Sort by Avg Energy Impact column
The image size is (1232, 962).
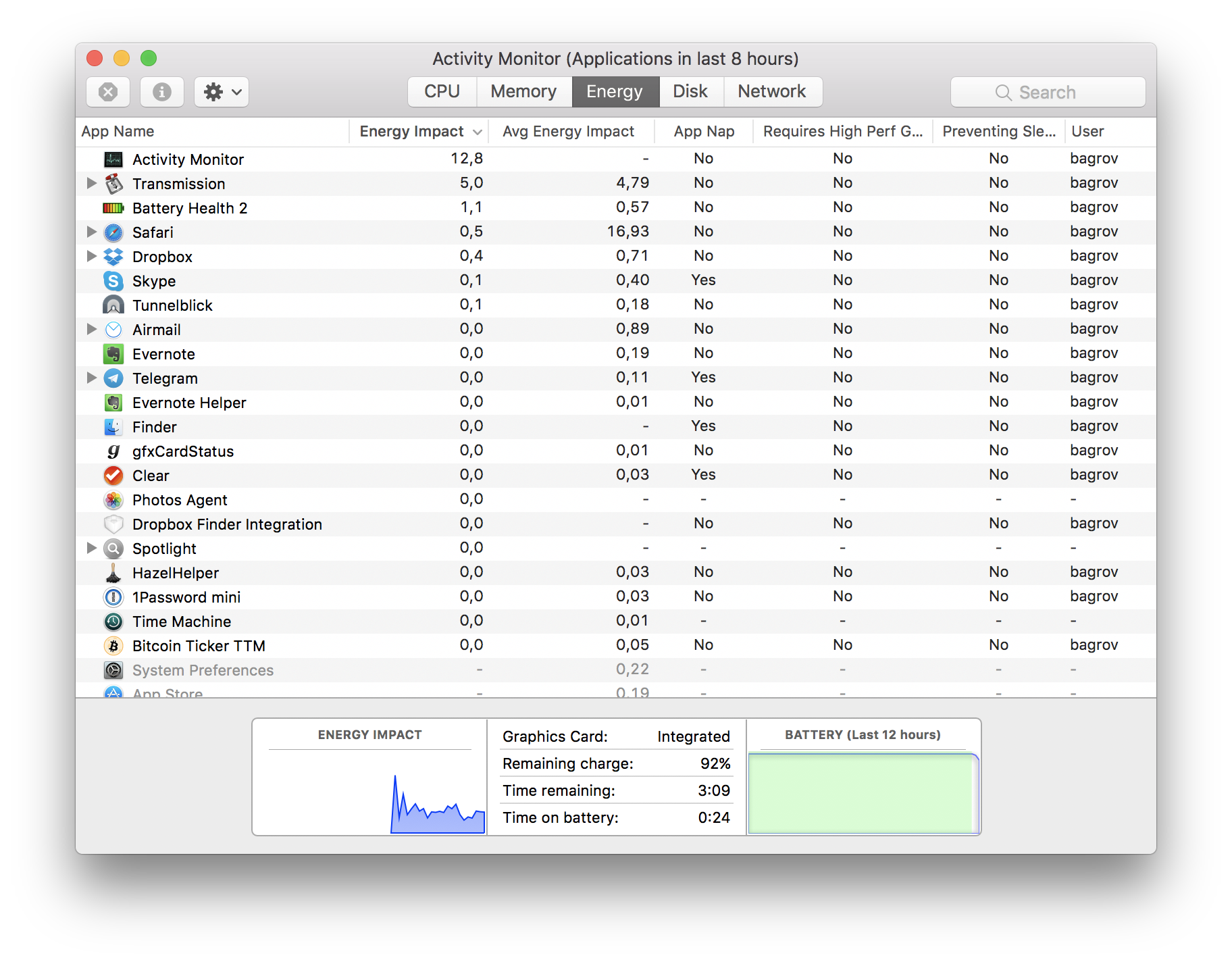pos(571,132)
